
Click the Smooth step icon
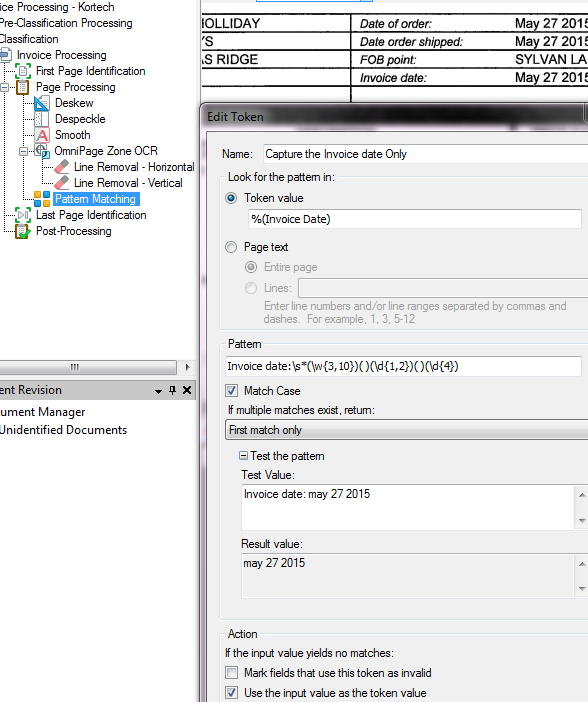pyautogui.click(x=42, y=135)
